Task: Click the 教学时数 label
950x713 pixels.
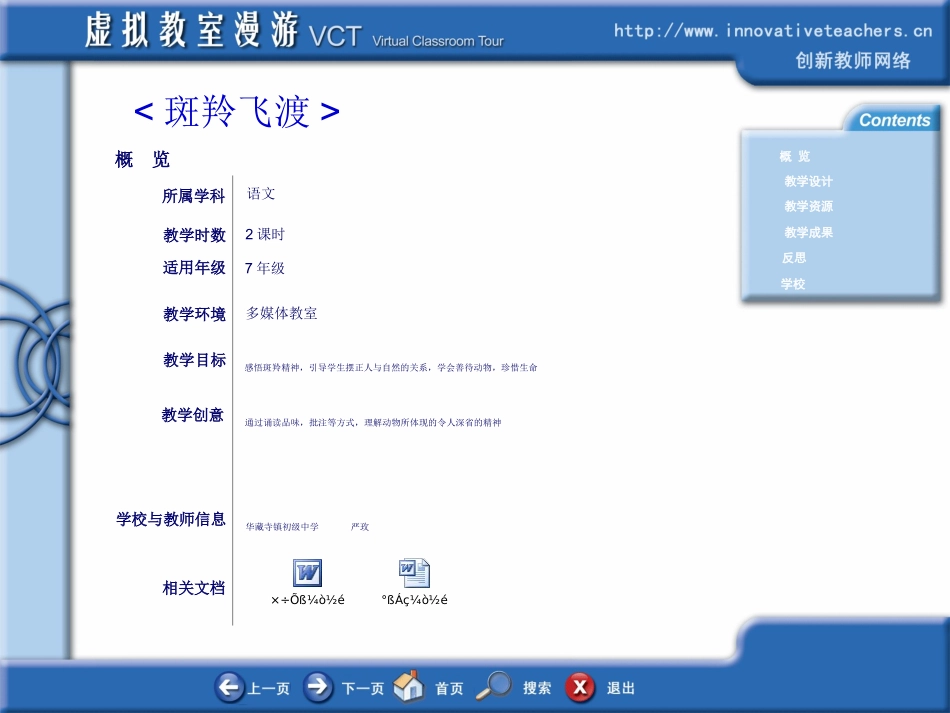Action: 194,234
